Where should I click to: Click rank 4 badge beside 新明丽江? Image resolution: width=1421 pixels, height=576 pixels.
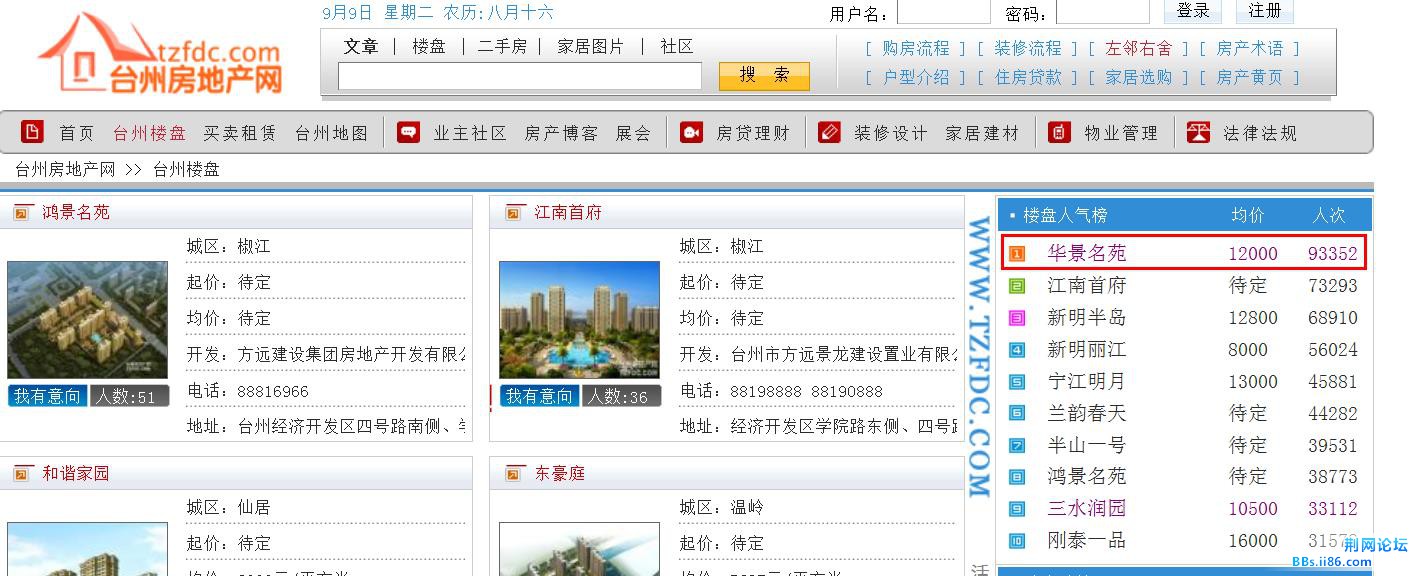[x=1017, y=350]
